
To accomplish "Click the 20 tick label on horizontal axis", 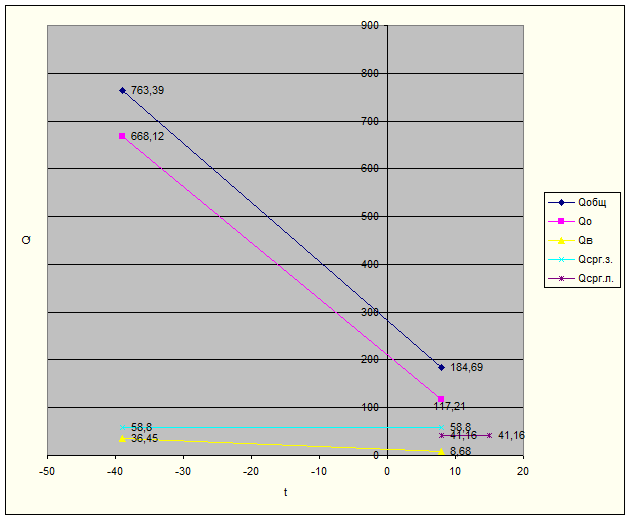I will [x=523, y=470].
